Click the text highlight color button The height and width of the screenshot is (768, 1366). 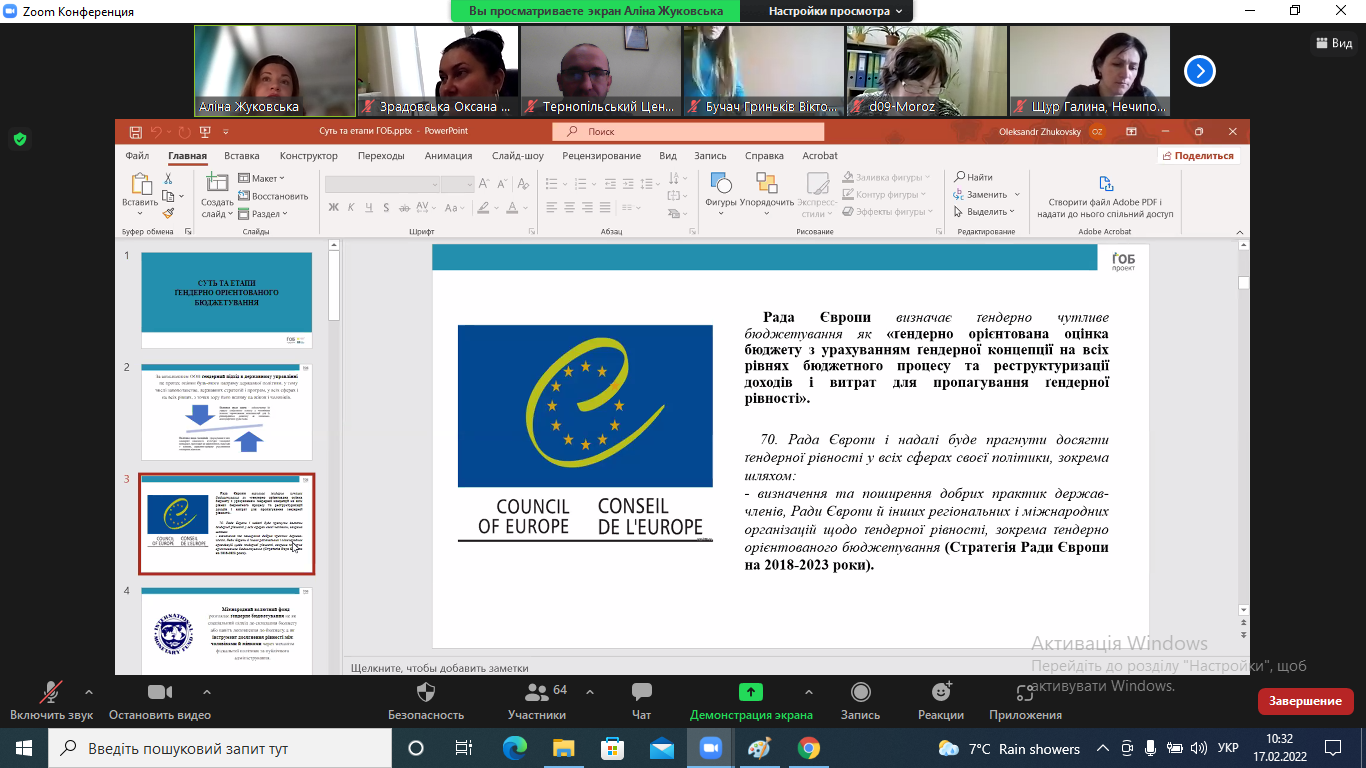point(484,208)
